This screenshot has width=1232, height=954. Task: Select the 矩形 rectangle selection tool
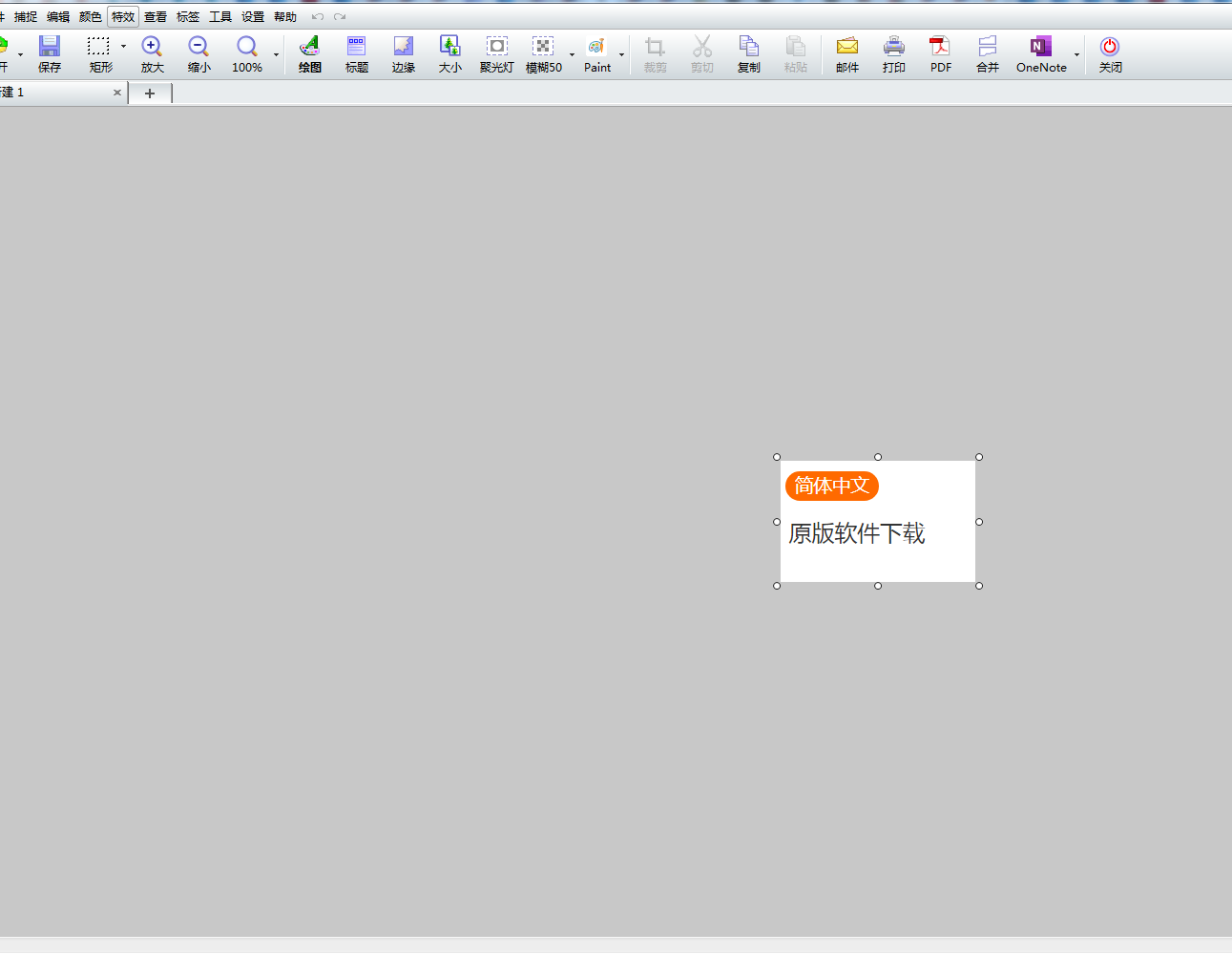100,54
